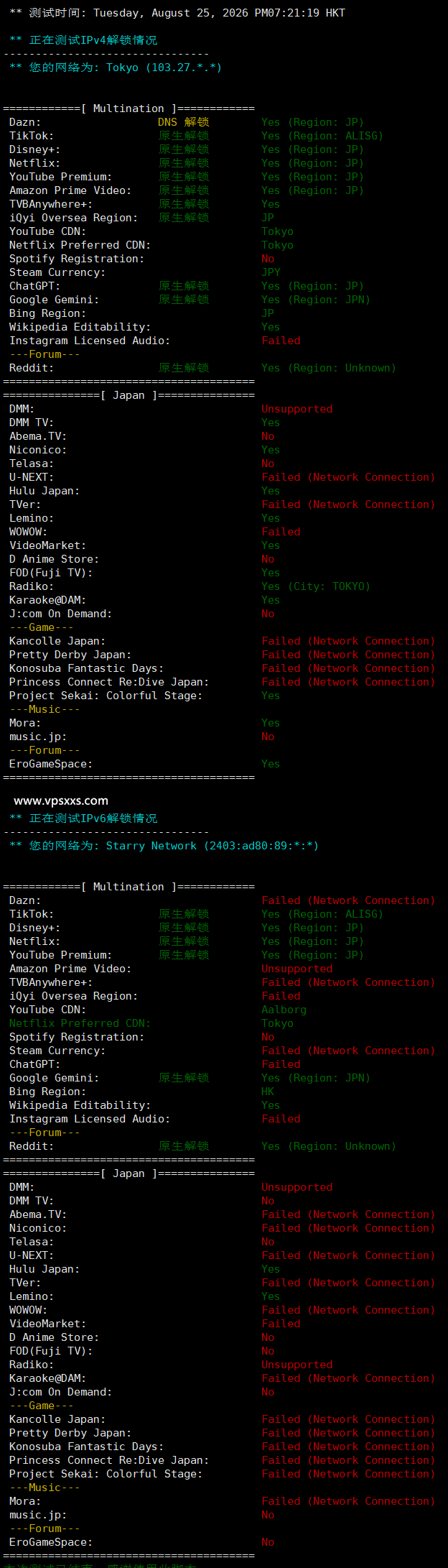The image size is (448, 1568).
Task: Select 'Yes' result beside Niconico
Action: (x=271, y=450)
